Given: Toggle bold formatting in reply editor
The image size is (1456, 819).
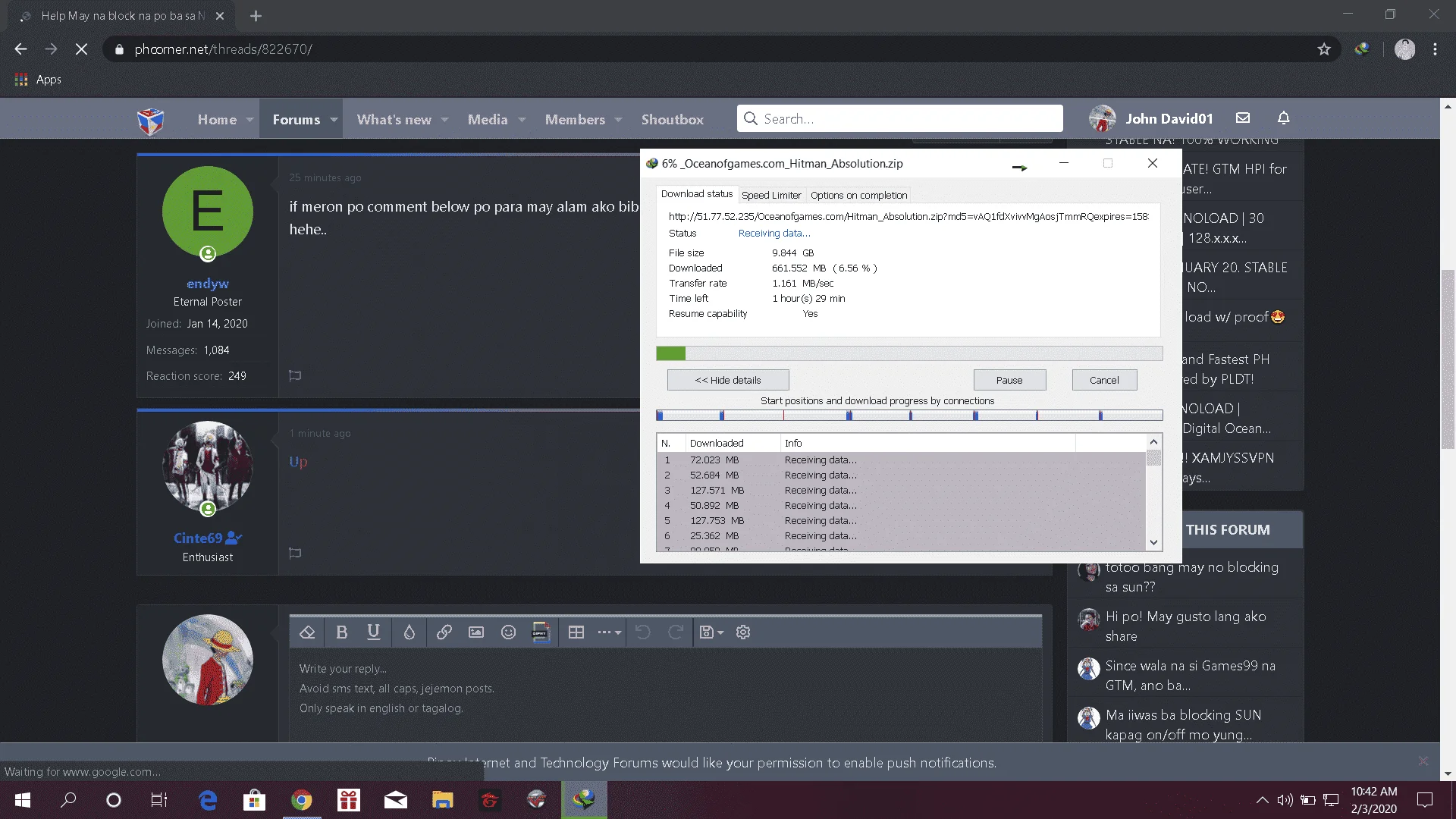Looking at the screenshot, I should coord(341,632).
